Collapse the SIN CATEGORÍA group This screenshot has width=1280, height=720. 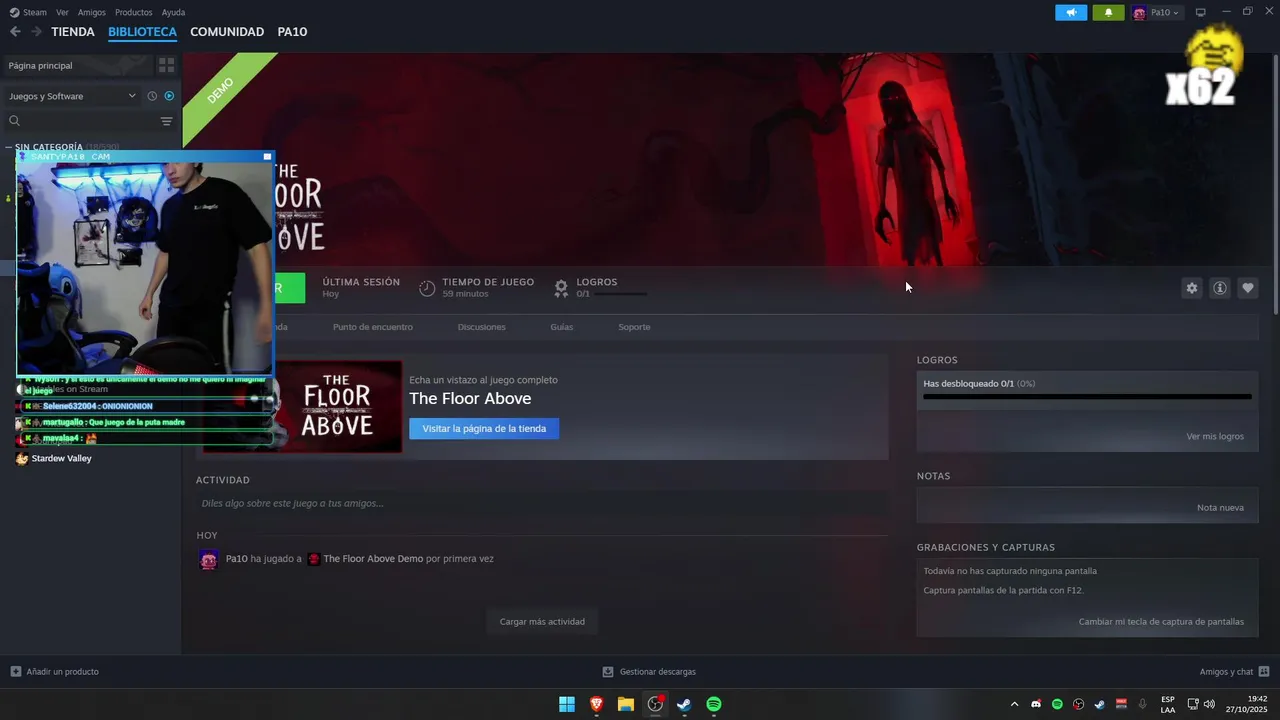10,147
